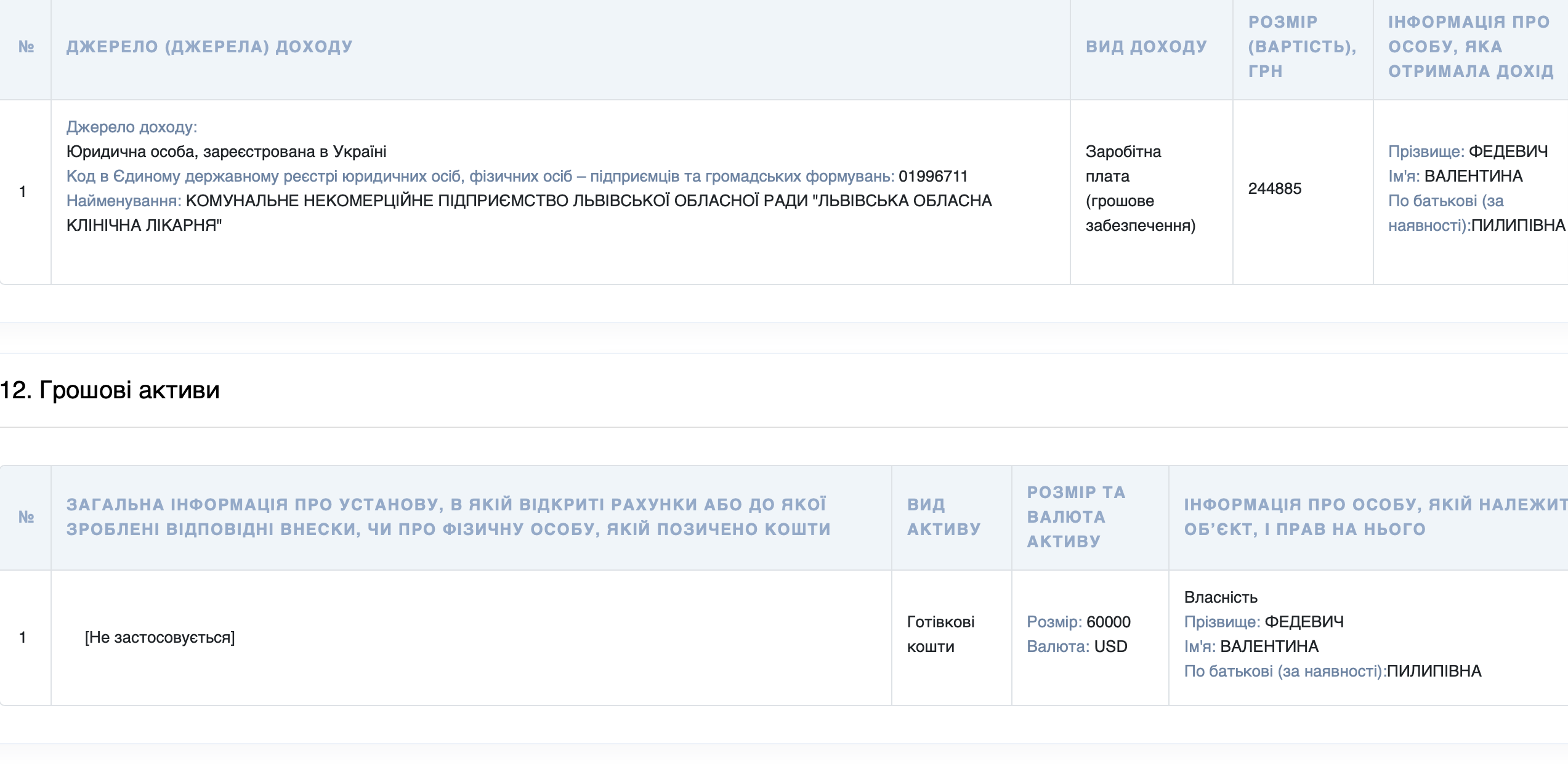This screenshot has width=1568, height=764.
Task: Click the 'Джерело (джерела) доходу' column header
Action: point(209,47)
